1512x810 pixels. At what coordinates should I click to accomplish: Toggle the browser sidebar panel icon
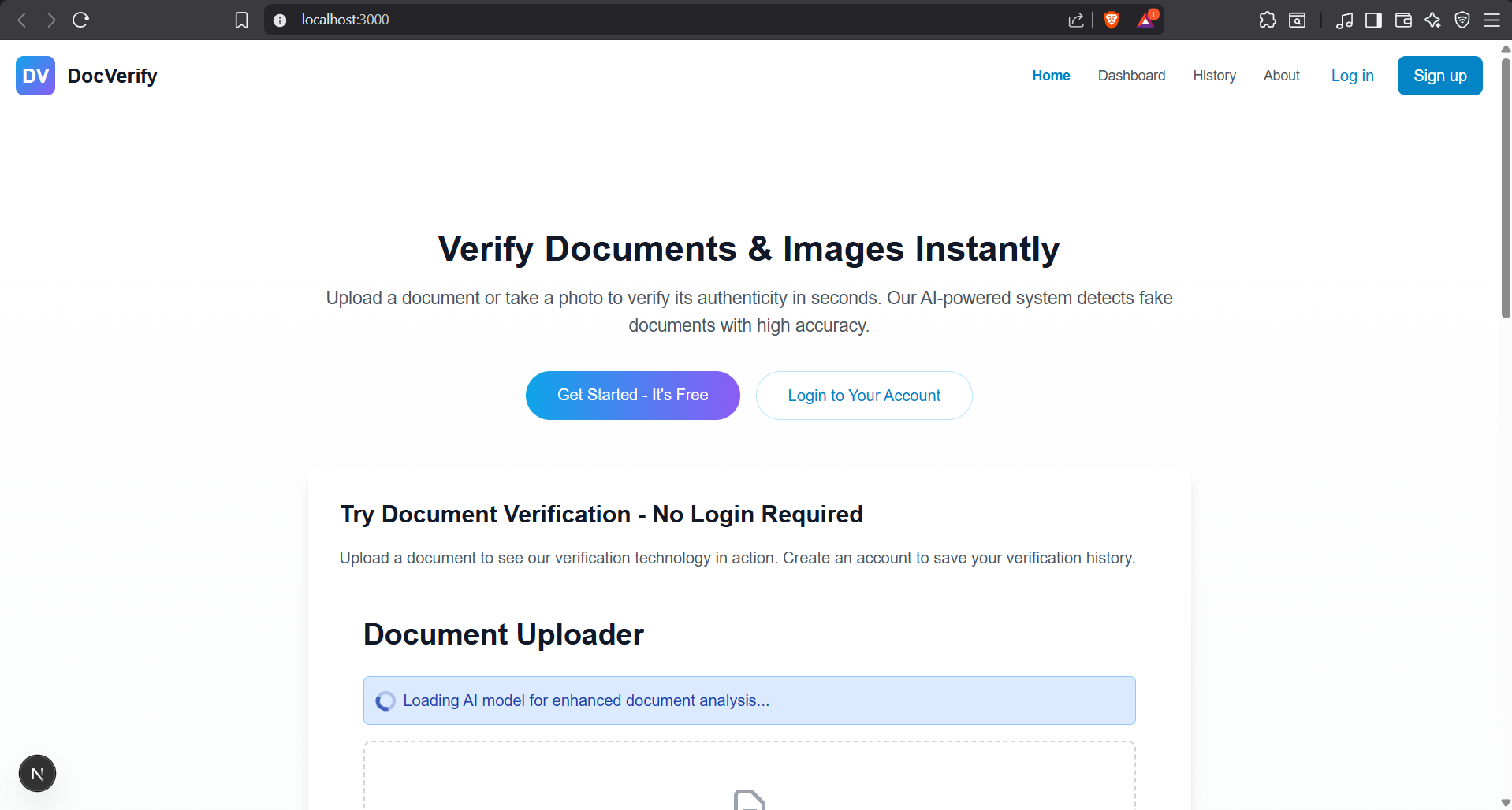(1373, 20)
